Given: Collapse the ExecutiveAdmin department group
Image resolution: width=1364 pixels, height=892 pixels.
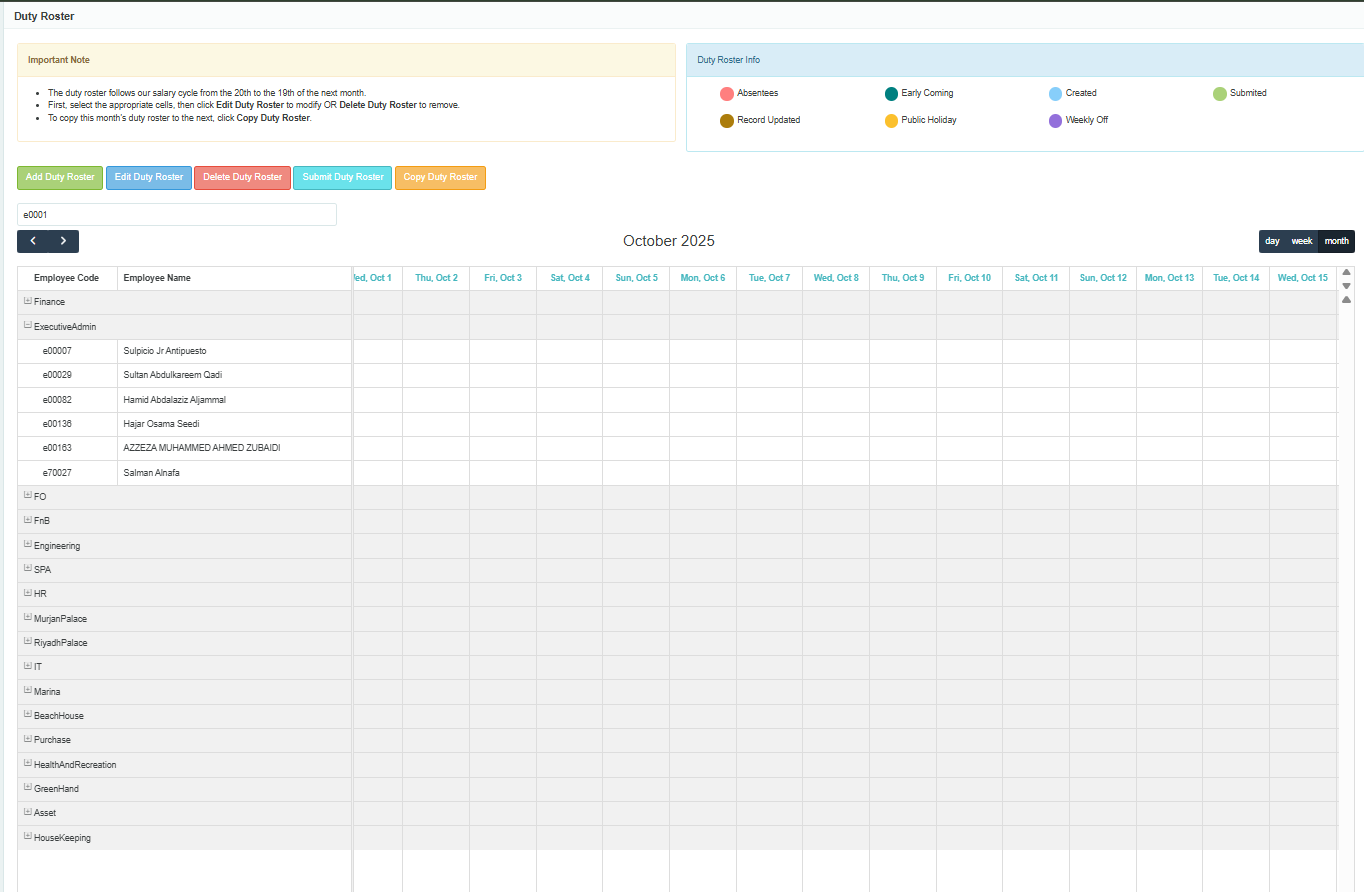Looking at the screenshot, I should pos(28,326).
